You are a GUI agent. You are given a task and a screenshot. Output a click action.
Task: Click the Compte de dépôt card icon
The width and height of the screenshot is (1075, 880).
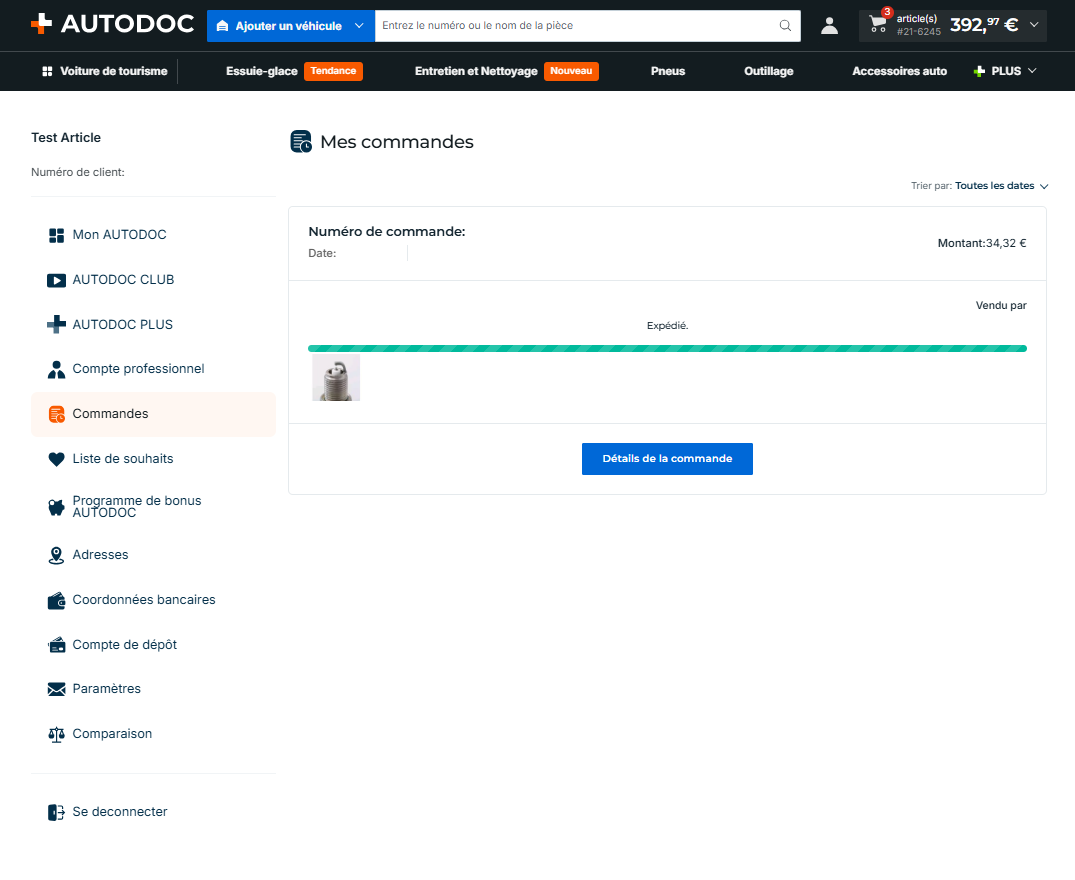click(56, 645)
